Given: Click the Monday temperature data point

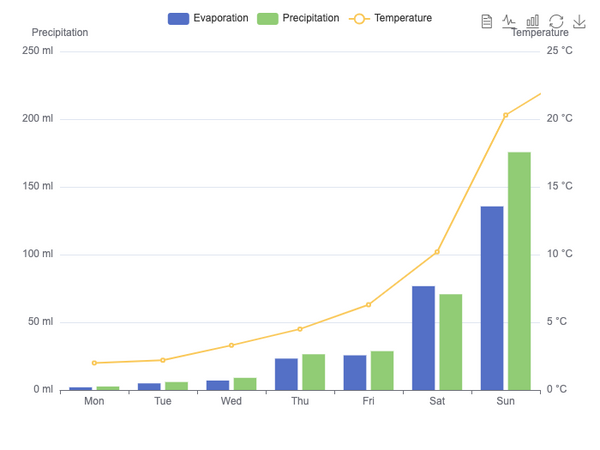Looking at the screenshot, I should point(94,363).
